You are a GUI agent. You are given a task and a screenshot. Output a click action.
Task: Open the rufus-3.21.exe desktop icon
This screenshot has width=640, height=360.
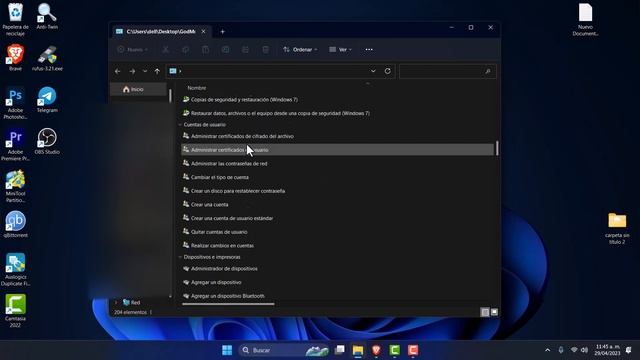click(47, 58)
